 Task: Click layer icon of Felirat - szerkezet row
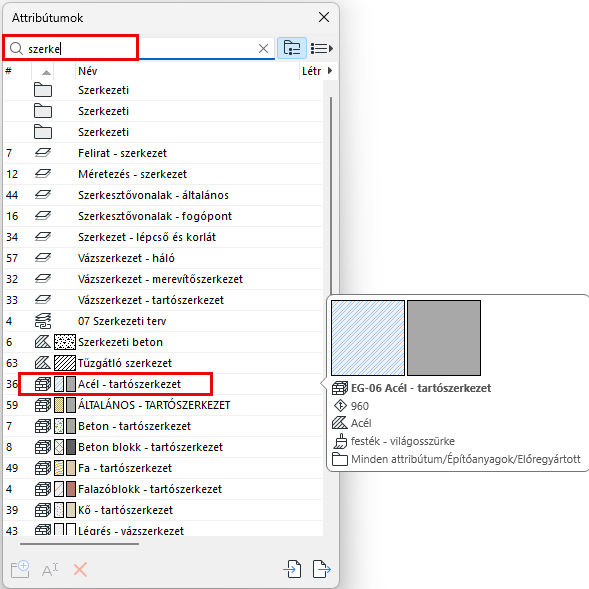point(43,153)
